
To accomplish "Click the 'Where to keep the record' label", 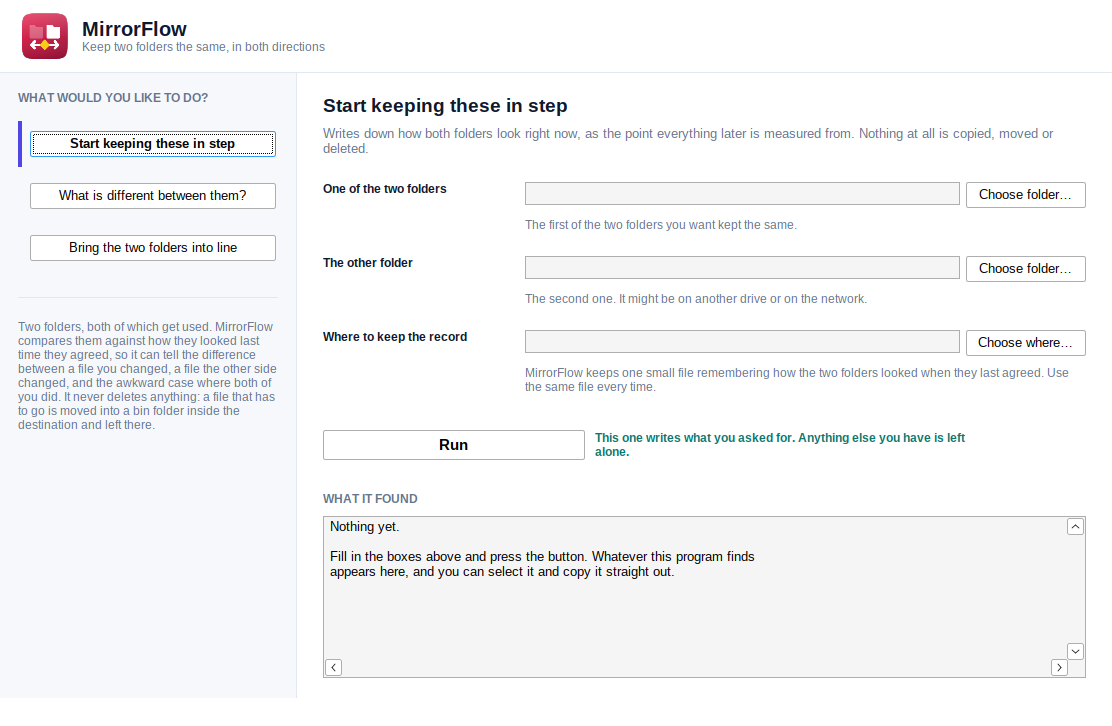I will click(x=395, y=337).
